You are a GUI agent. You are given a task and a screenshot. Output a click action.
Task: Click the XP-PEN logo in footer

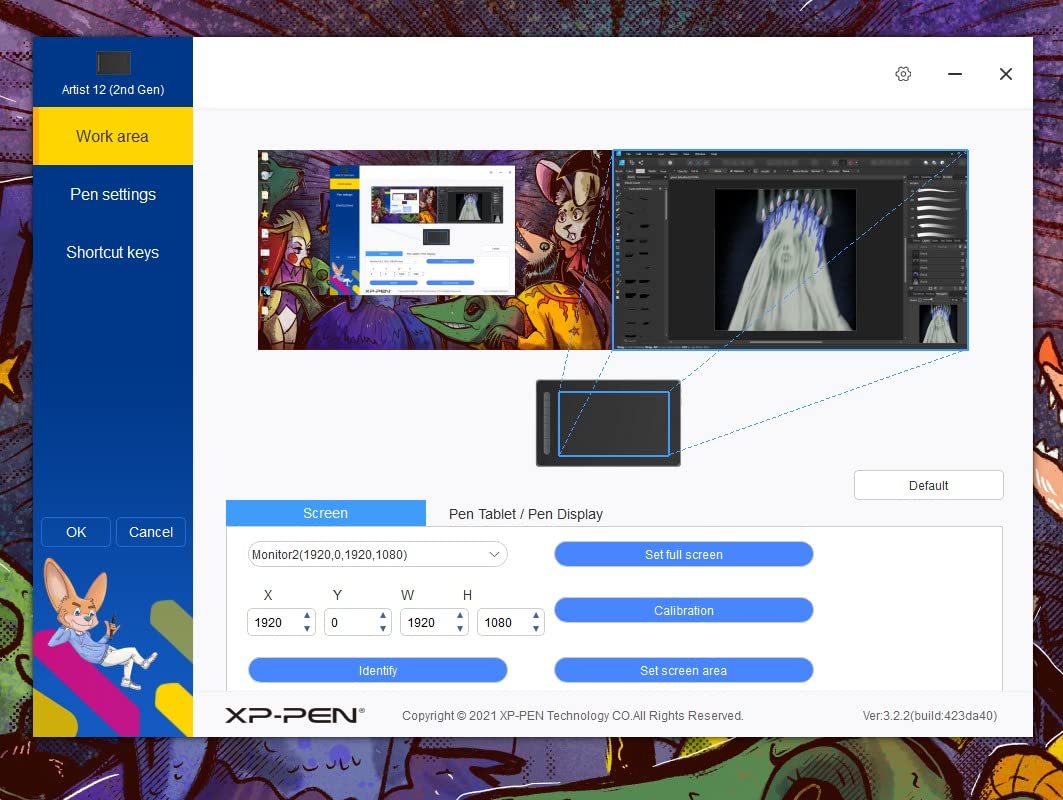[x=294, y=715]
